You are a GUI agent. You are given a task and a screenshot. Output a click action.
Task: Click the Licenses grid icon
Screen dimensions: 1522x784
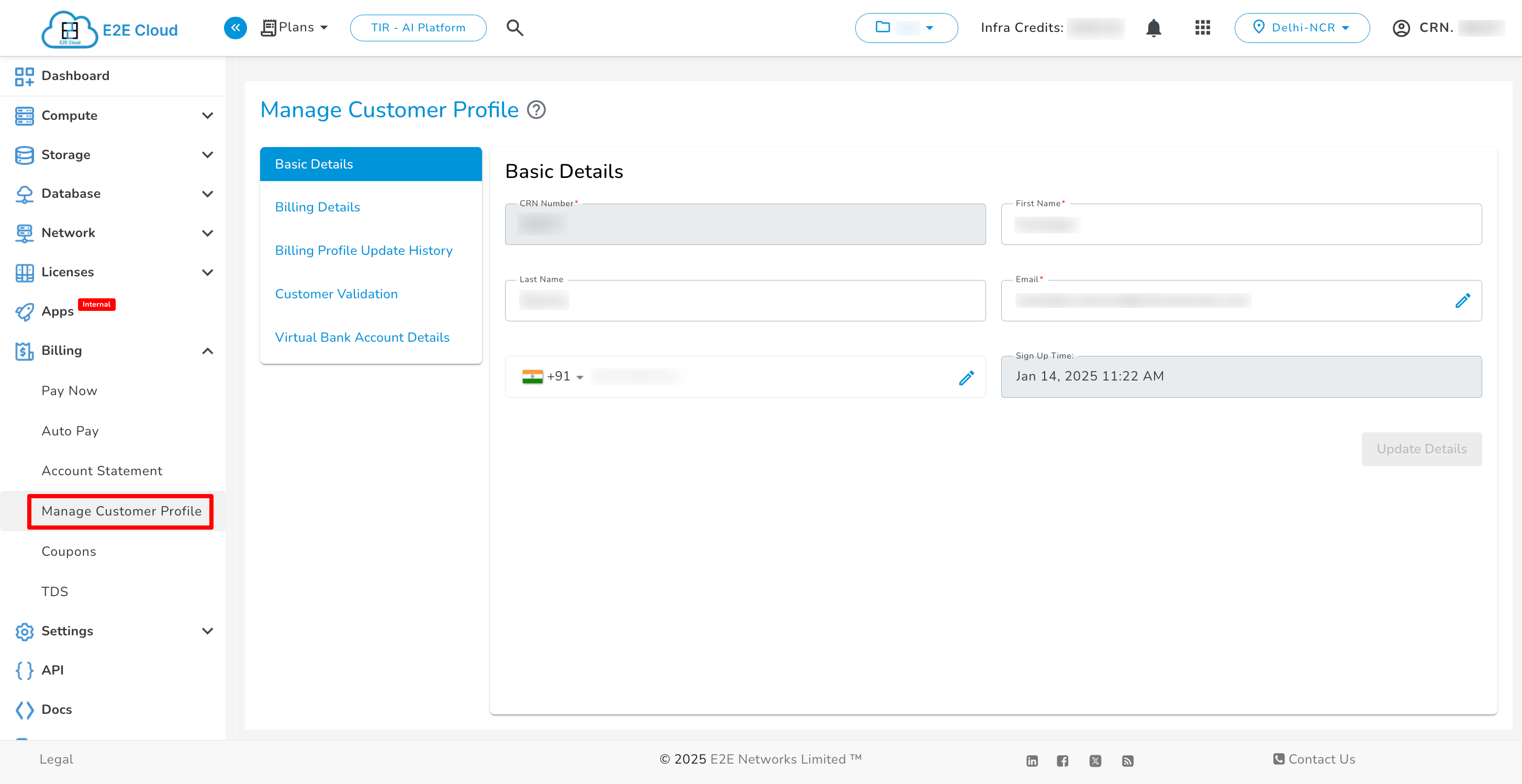coord(24,272)
